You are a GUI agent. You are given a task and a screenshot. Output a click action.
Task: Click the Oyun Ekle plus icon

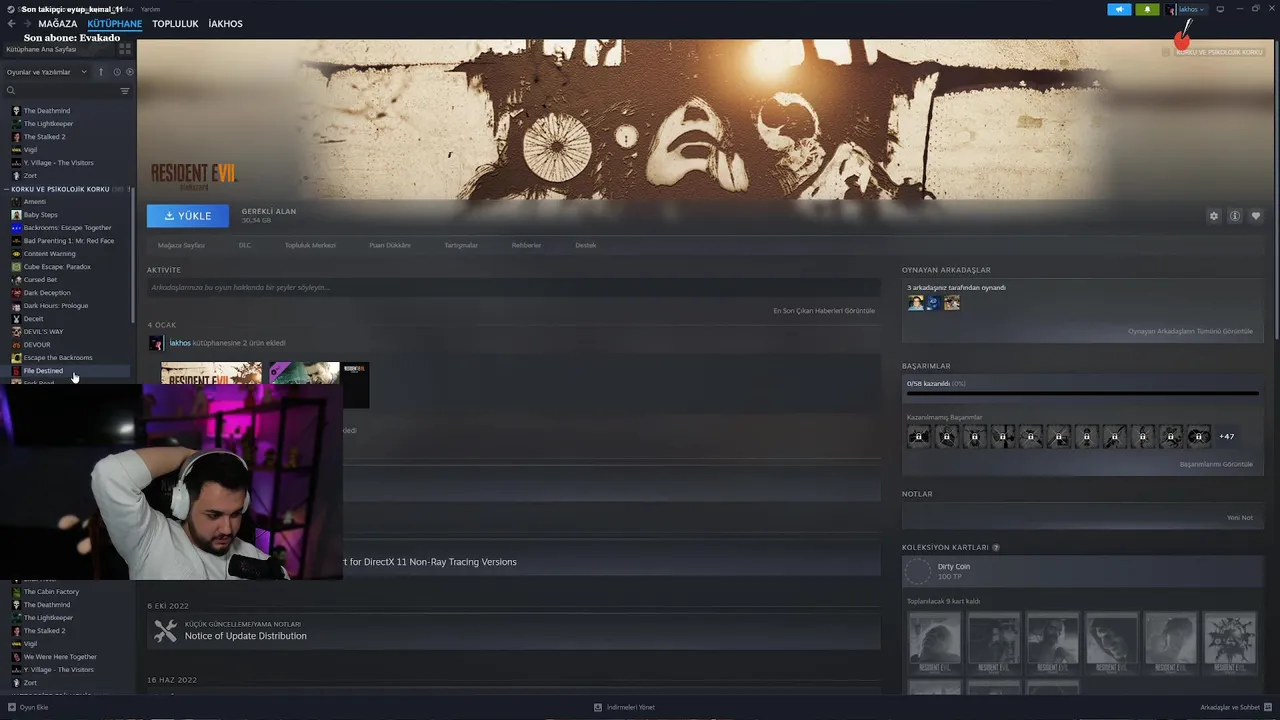[x=12, y=707]
